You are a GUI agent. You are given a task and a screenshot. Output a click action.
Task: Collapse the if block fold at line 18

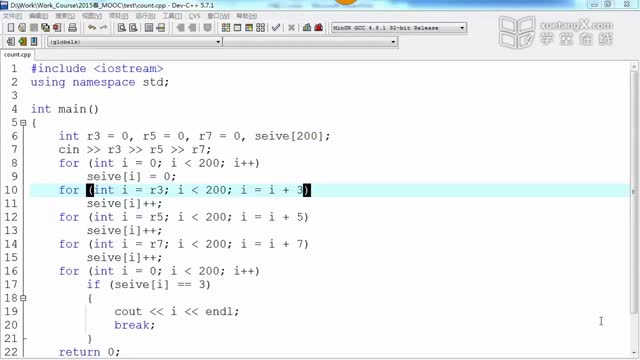click(x=23, y=298)
